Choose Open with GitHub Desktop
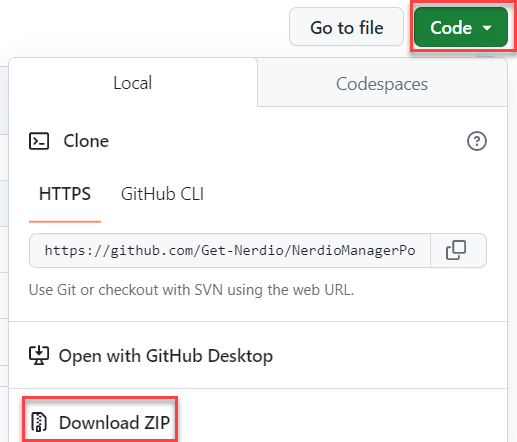 point(151,355)
